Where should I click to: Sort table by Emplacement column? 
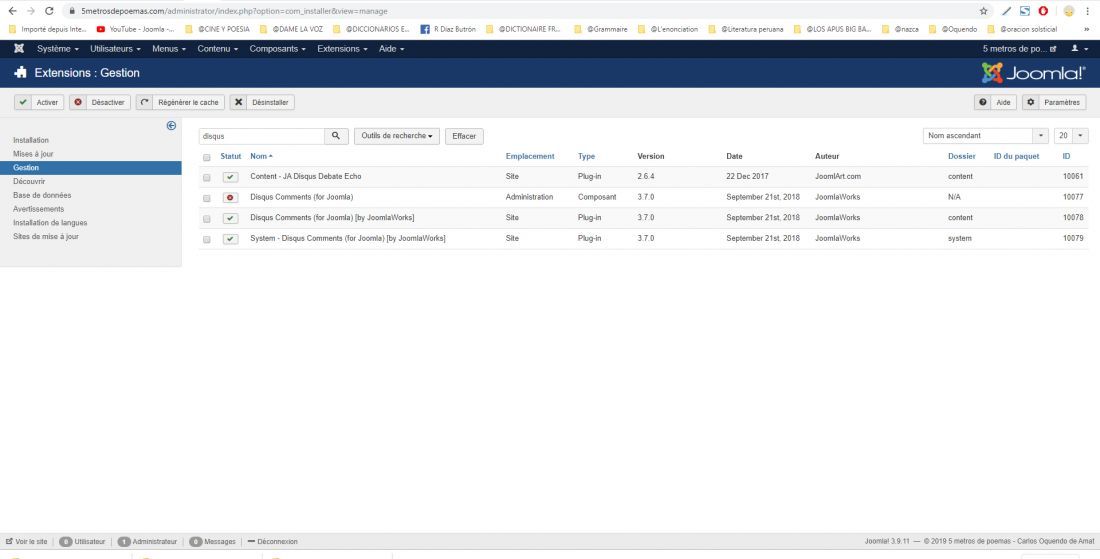[530, 156]
